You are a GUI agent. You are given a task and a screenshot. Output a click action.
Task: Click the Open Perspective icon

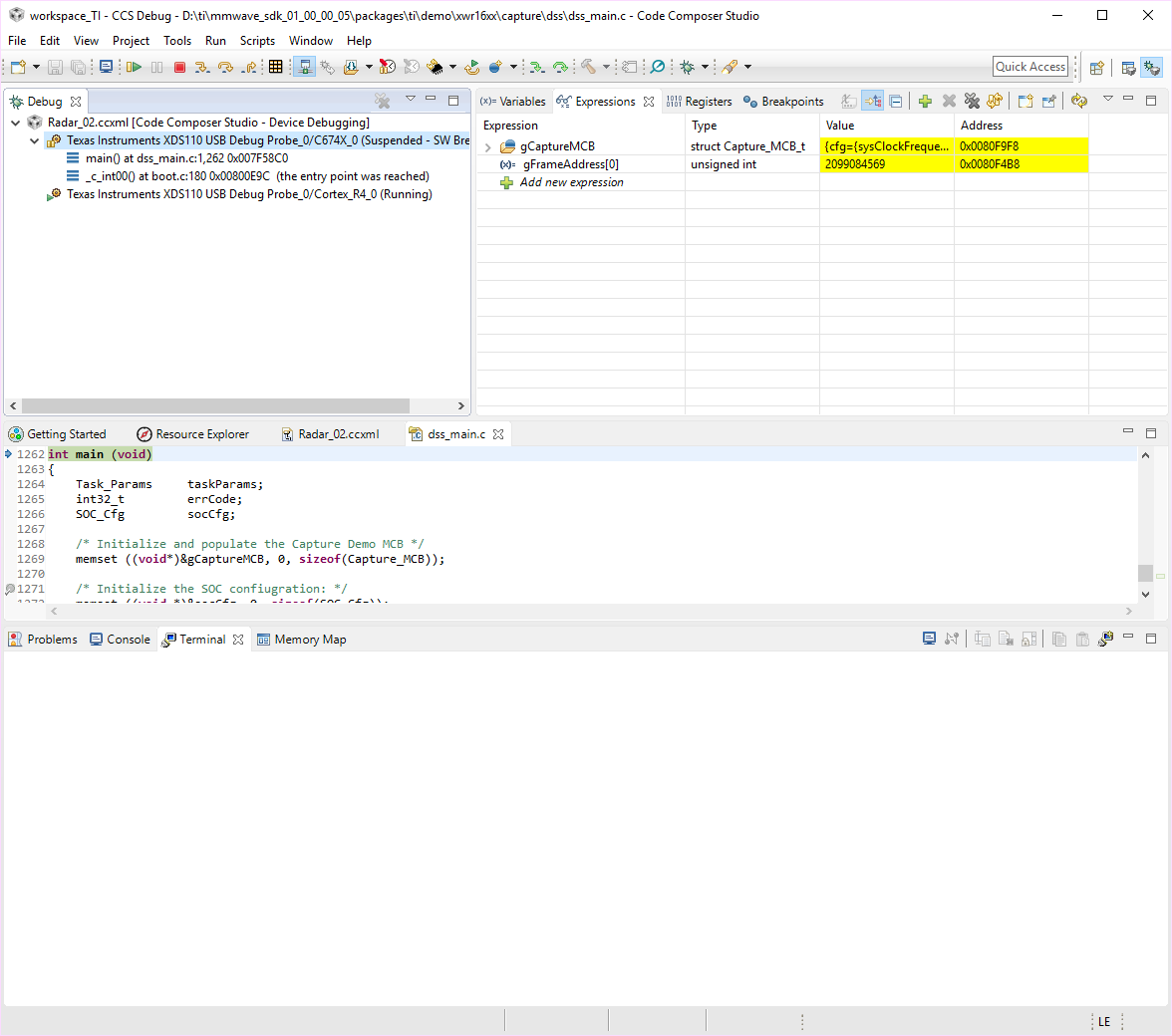[x=1096, y=68]
